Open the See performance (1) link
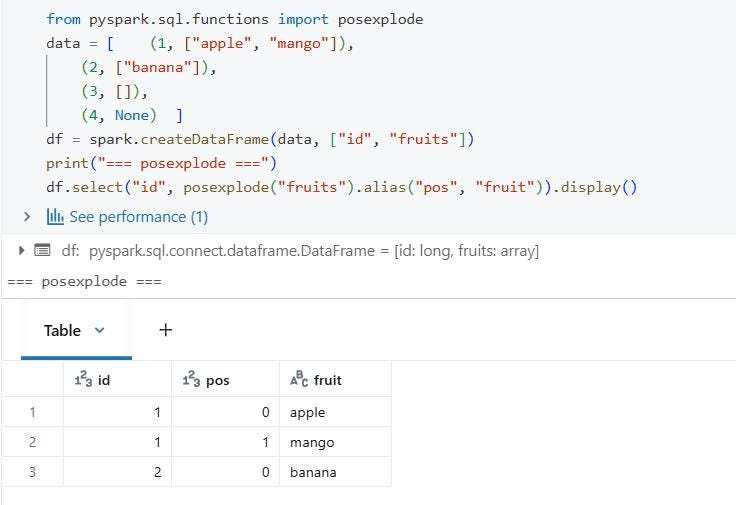 (138, 217)
